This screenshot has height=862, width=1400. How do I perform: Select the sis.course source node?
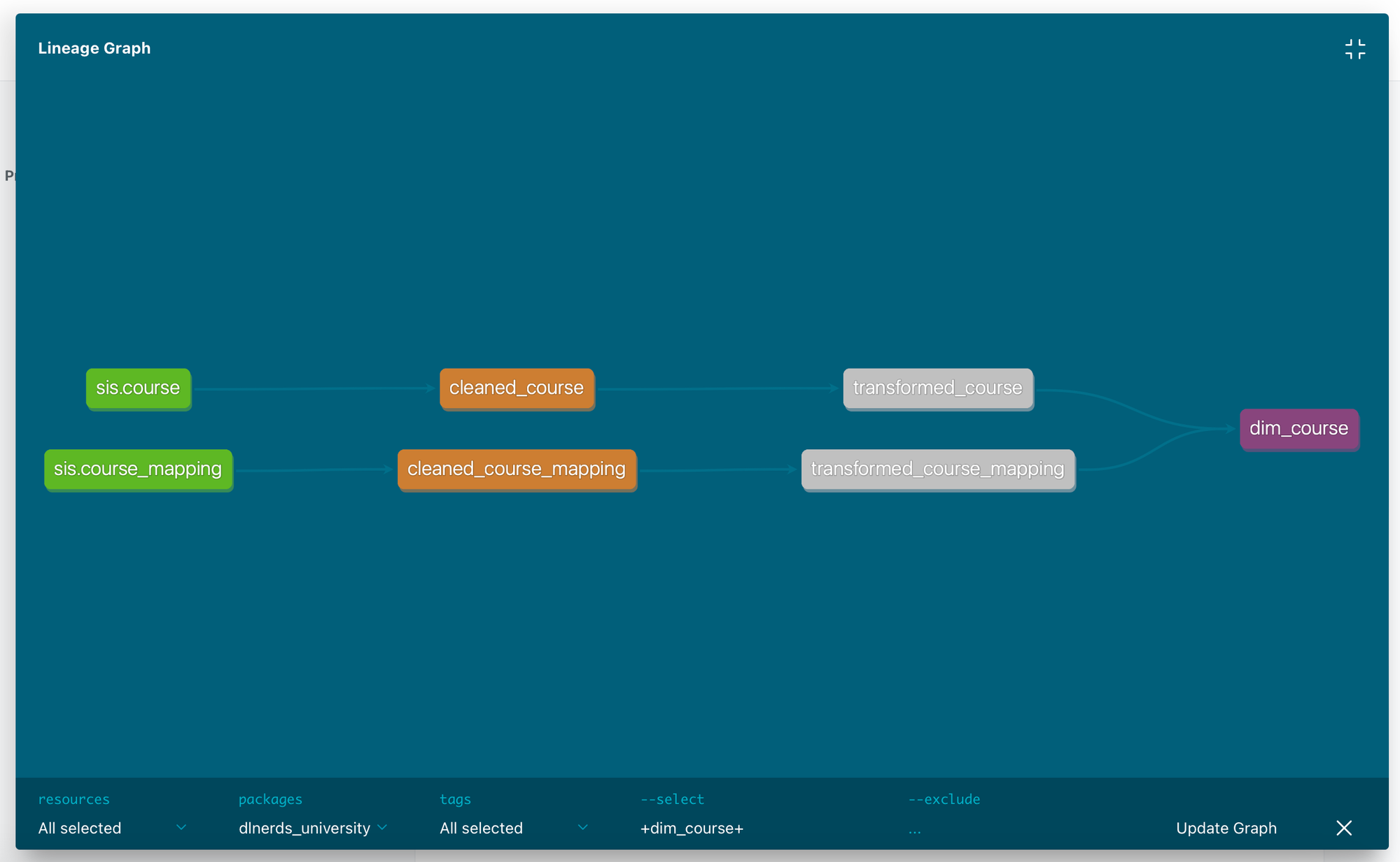(x=138, y=388)
